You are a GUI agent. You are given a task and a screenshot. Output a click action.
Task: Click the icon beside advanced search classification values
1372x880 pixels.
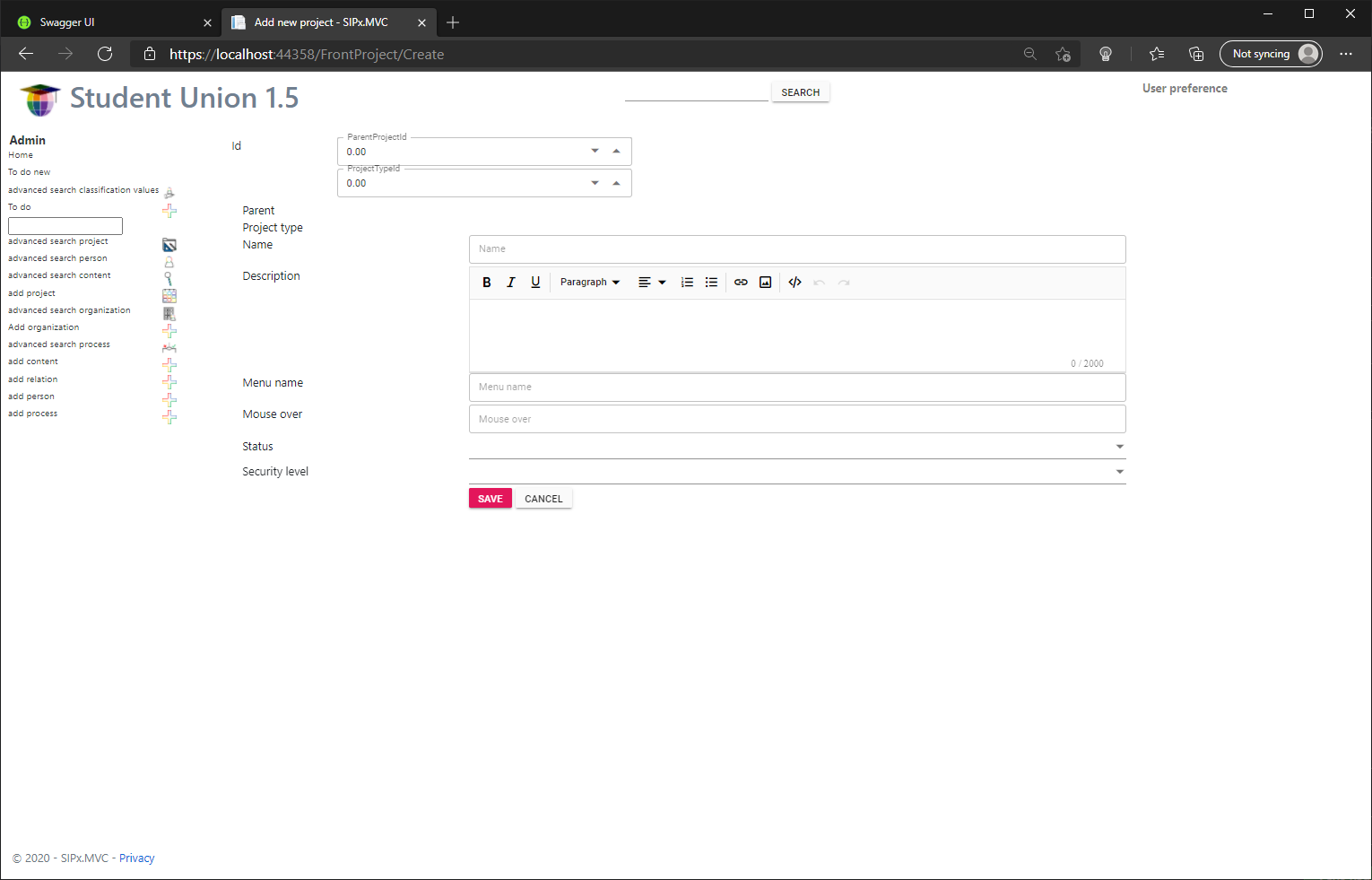pyautogui.click(x=169, y=193)
